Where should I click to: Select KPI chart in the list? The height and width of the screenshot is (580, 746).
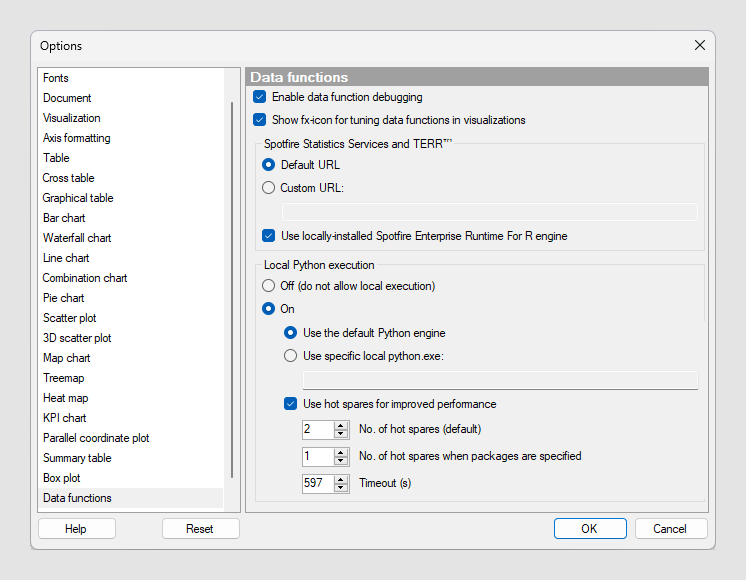130,418
